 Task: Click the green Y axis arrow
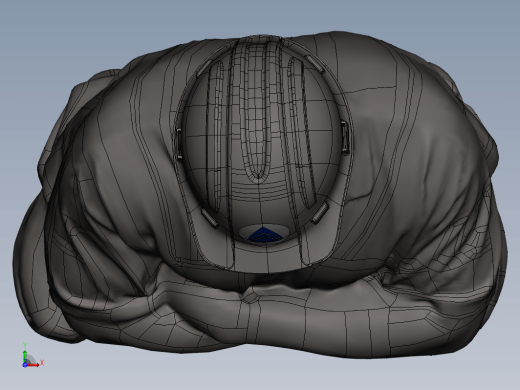(x=25, y=356)
